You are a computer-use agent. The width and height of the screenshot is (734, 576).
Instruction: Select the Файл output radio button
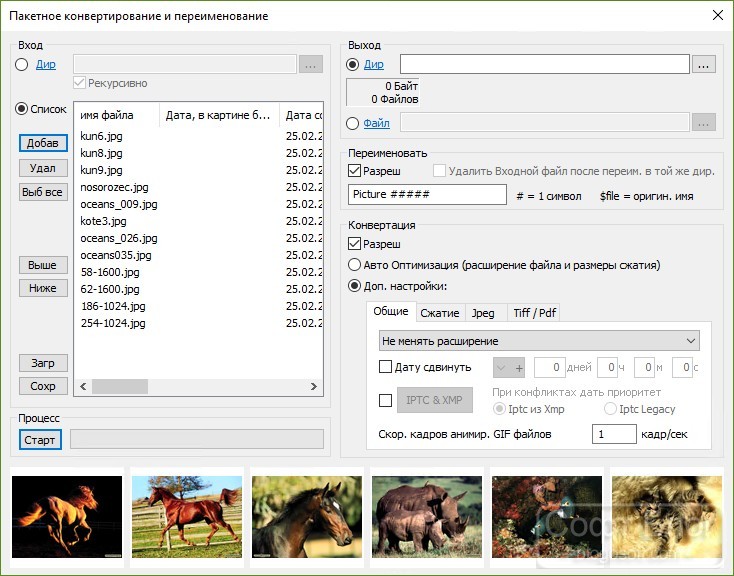(x=352, y=123)
